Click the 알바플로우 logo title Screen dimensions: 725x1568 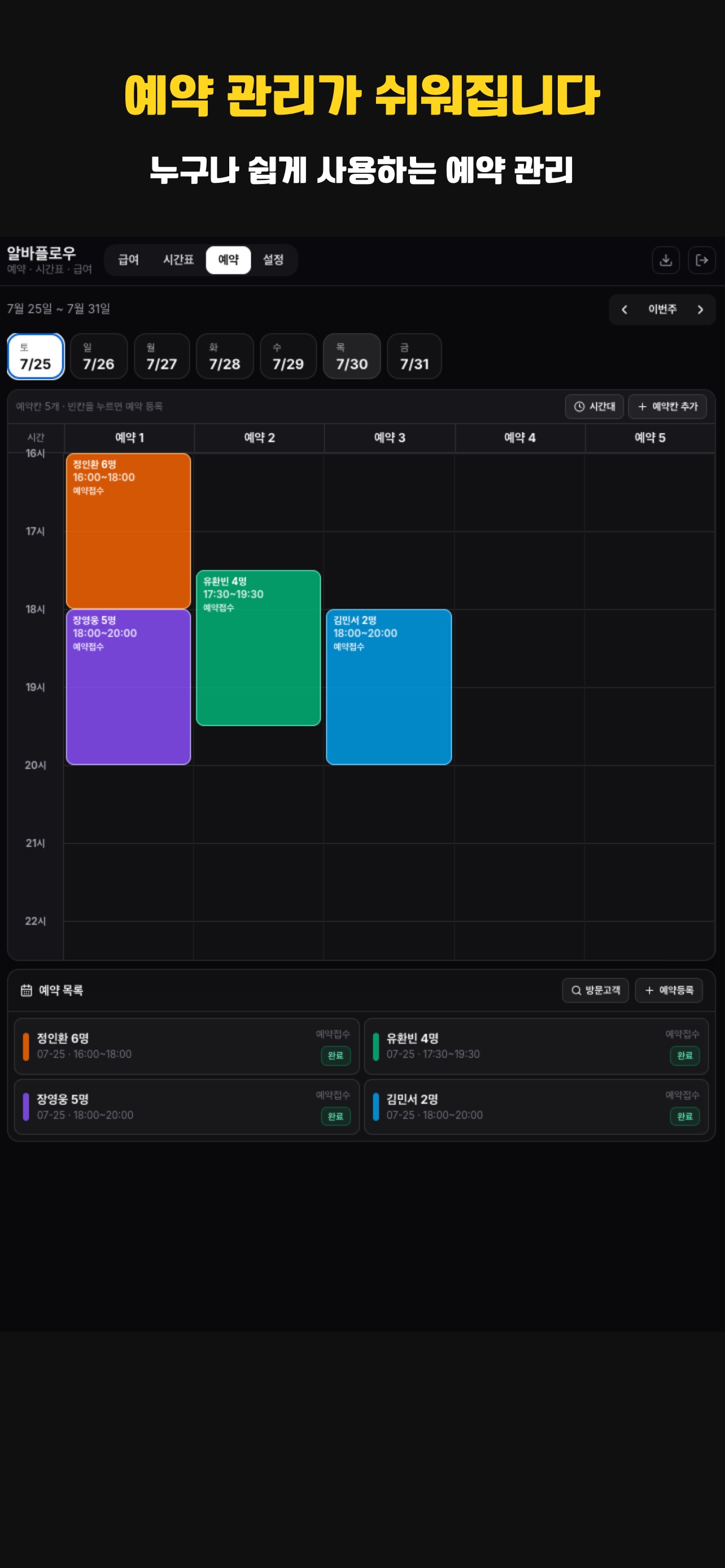point(41,253)
